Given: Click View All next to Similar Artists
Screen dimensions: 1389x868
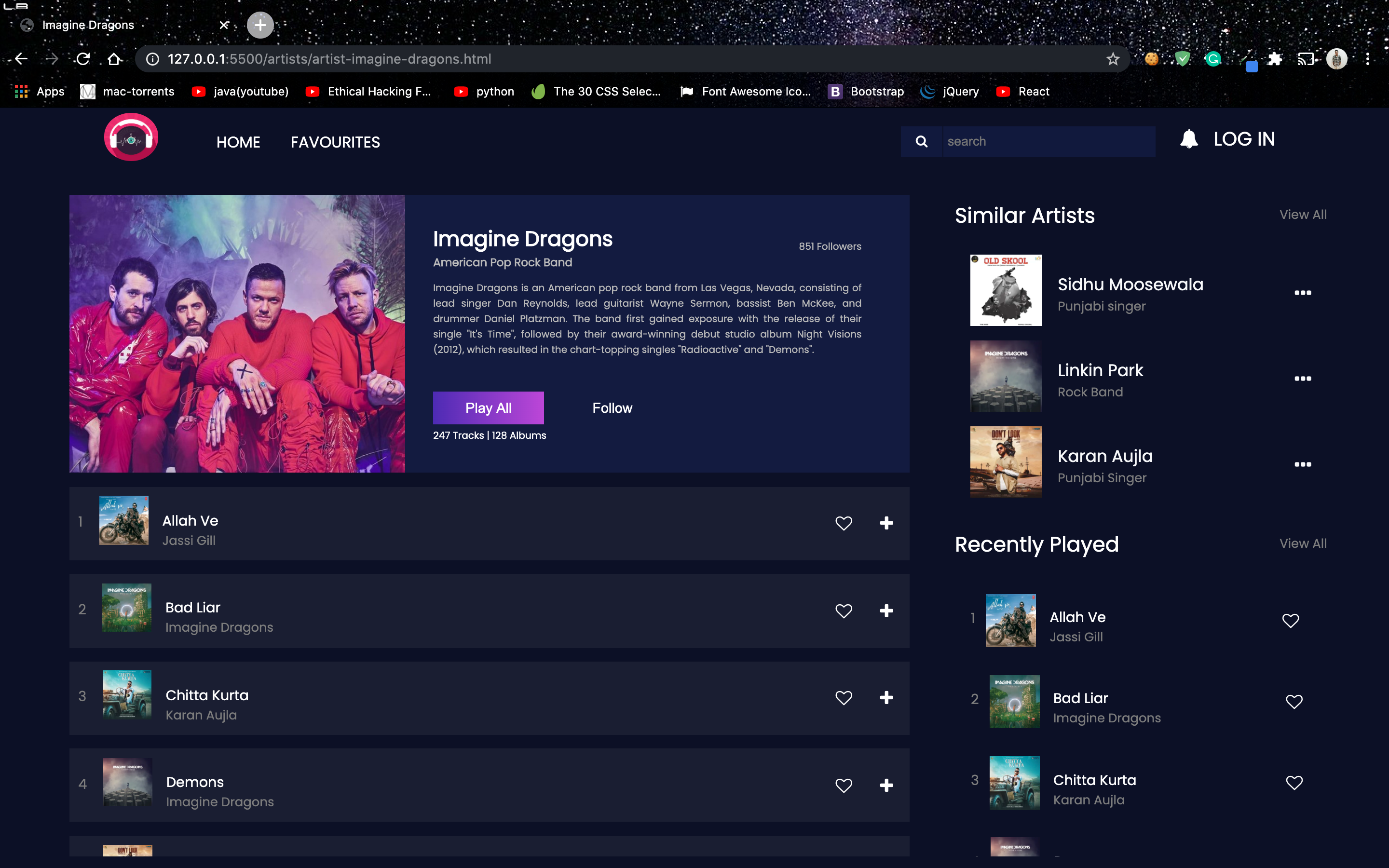Looking at the screenshot, I should point(1302,214).
